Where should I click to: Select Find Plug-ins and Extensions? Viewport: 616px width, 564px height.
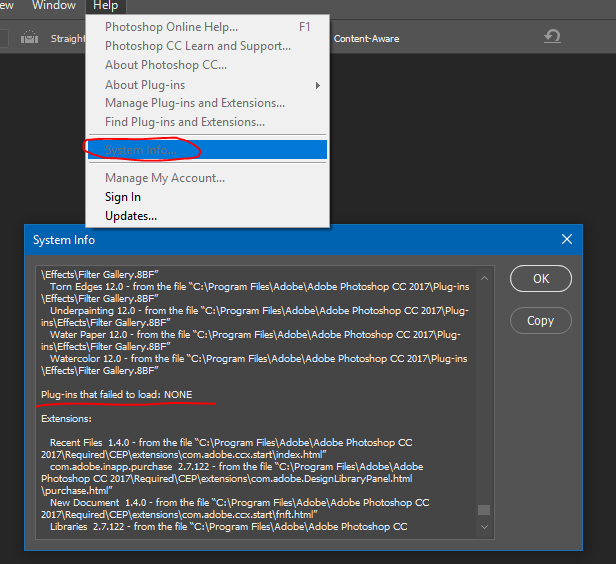tap(207, 122)
